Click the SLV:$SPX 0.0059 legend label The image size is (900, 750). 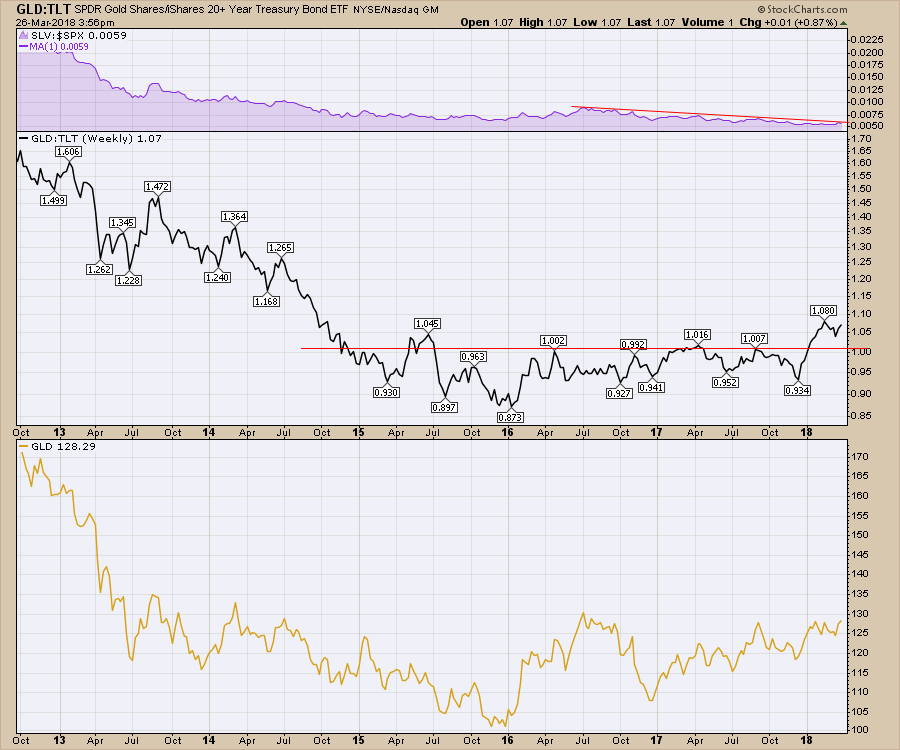pyautogui.click(x=79, y=35)
